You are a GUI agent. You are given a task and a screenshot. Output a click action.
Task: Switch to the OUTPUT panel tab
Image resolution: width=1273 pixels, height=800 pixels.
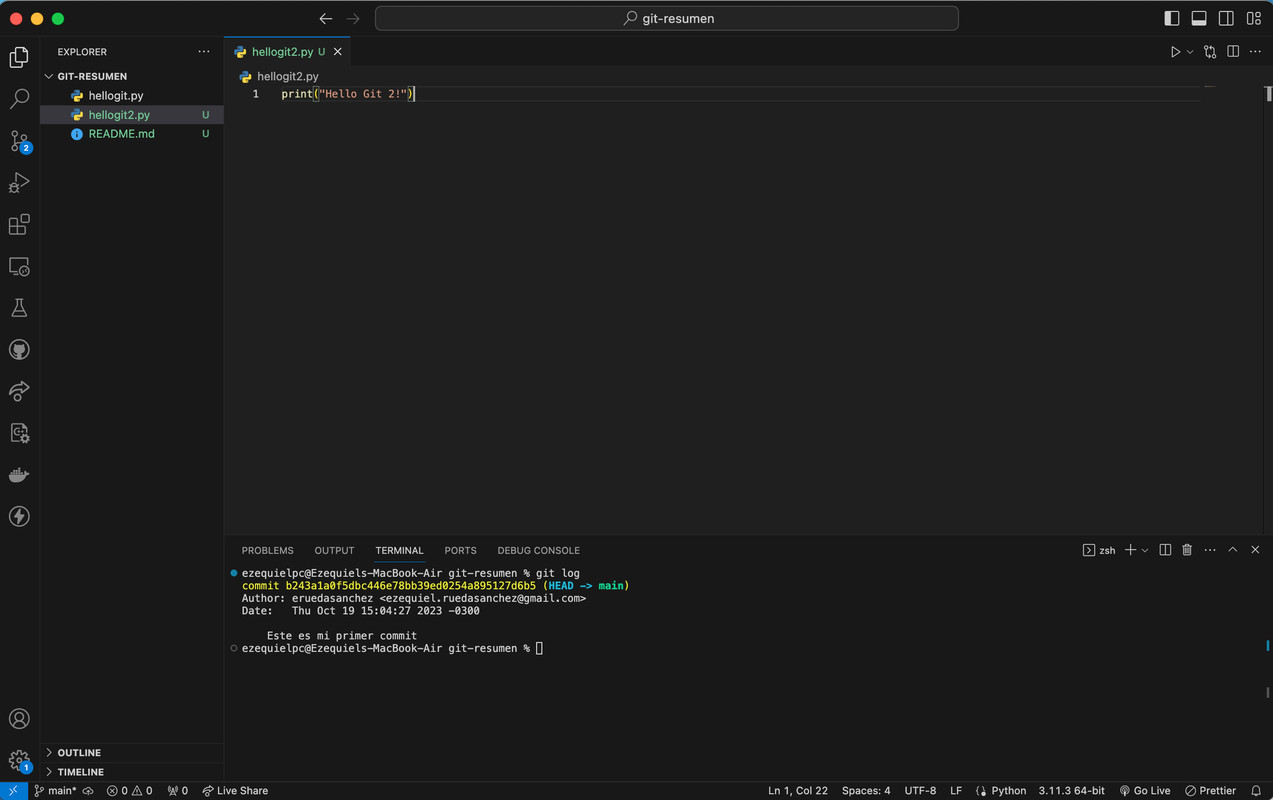pyautogui.click(x=334, y=550)
